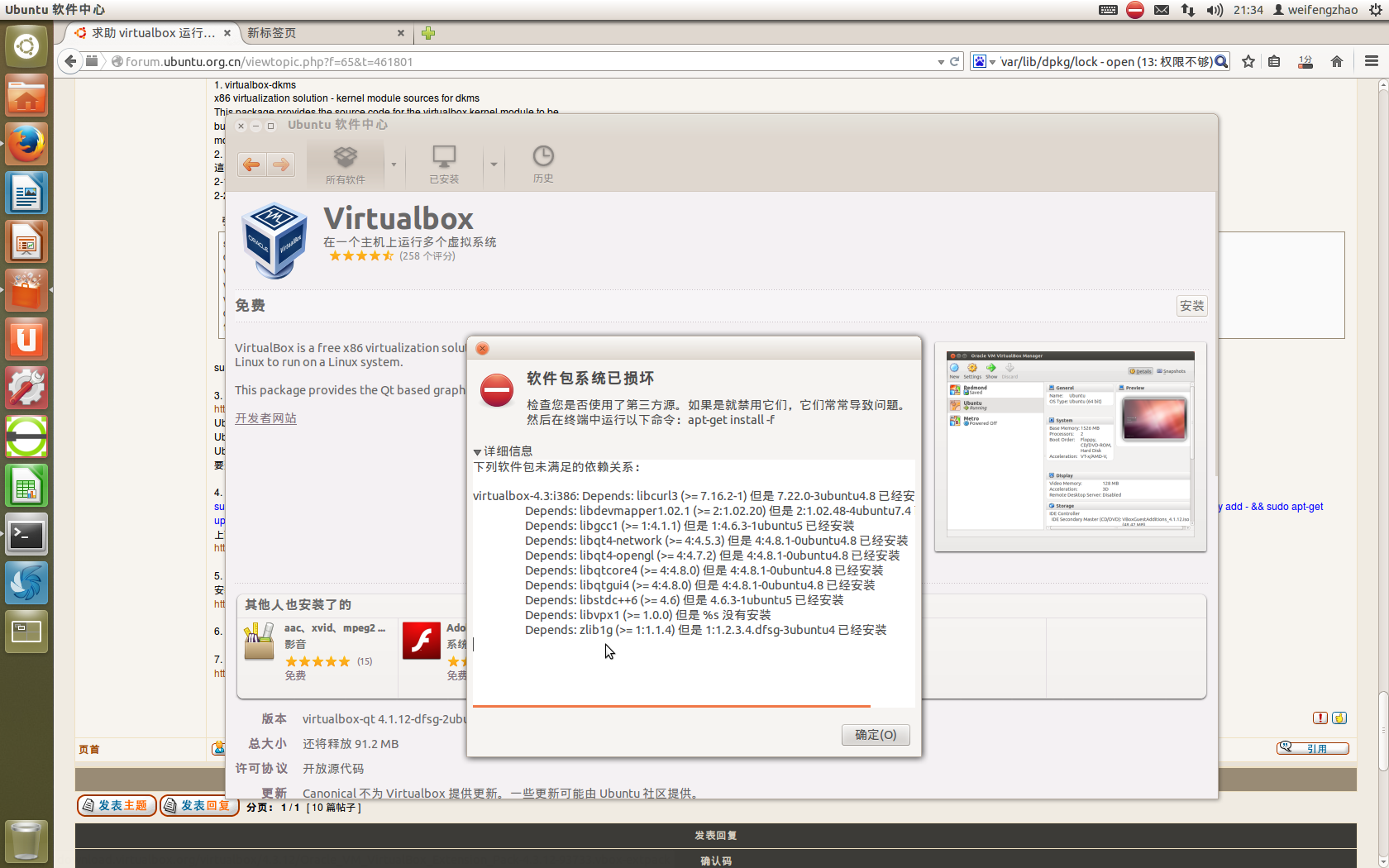This screenshot has width=1389, height=868.
Task: Go to Firefox home page icon
Action: point(1337,61)
